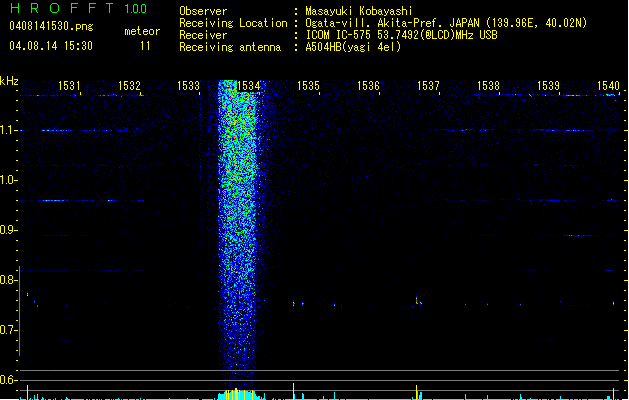629x400 pixels.
Task: Click observer name Masayuki Kobayashi
Action: tap(359, 11)
